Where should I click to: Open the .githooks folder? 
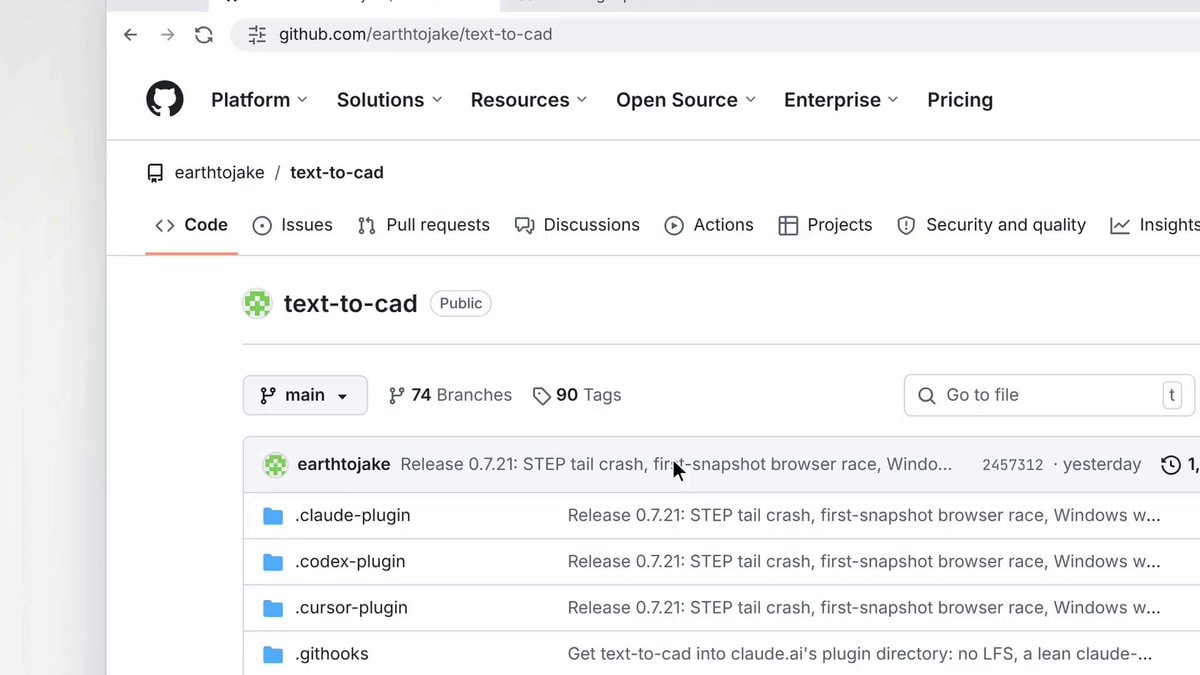332,654
